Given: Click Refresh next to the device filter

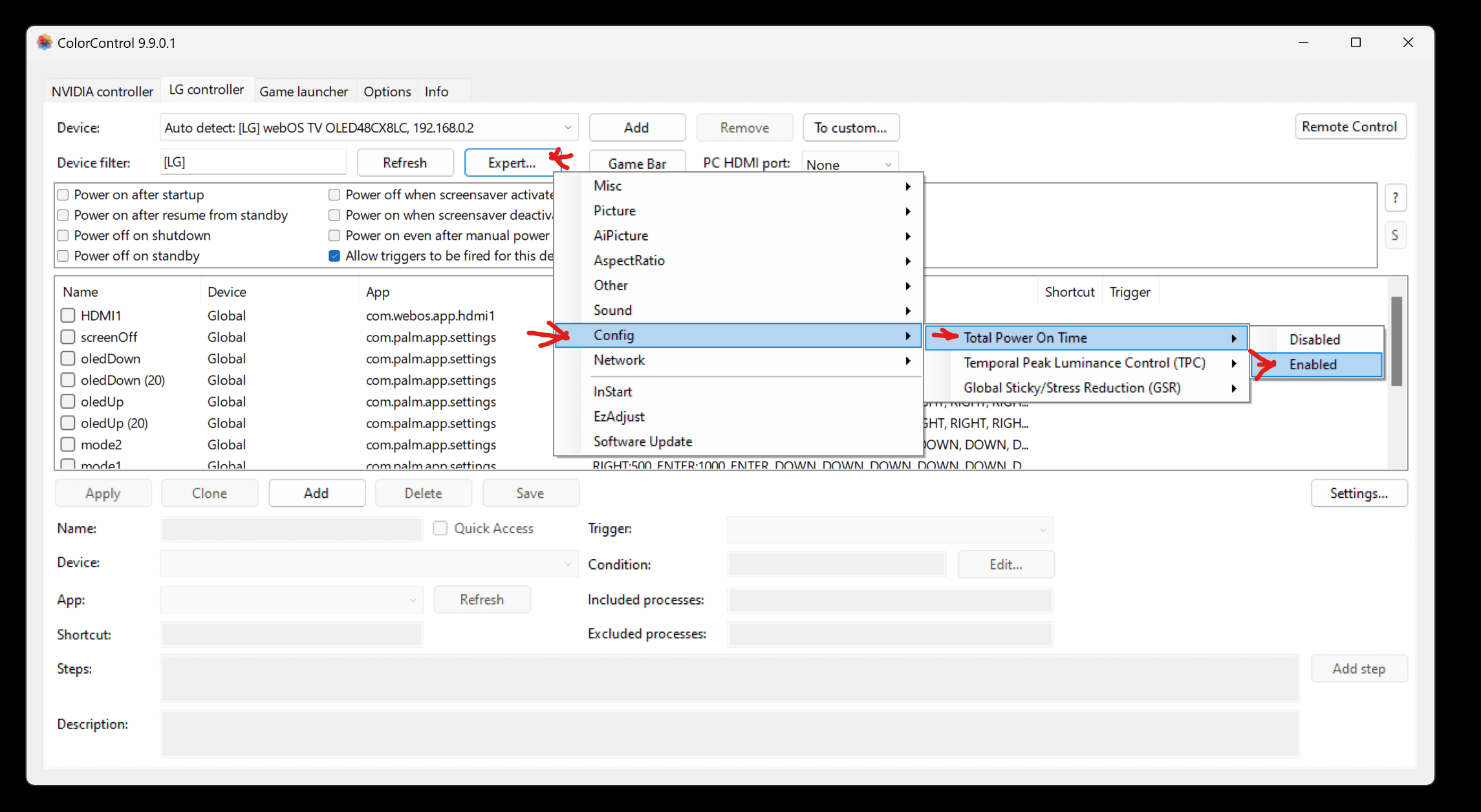Looking at the screenshot, I should pyautogui.click(x=405, y=162).
